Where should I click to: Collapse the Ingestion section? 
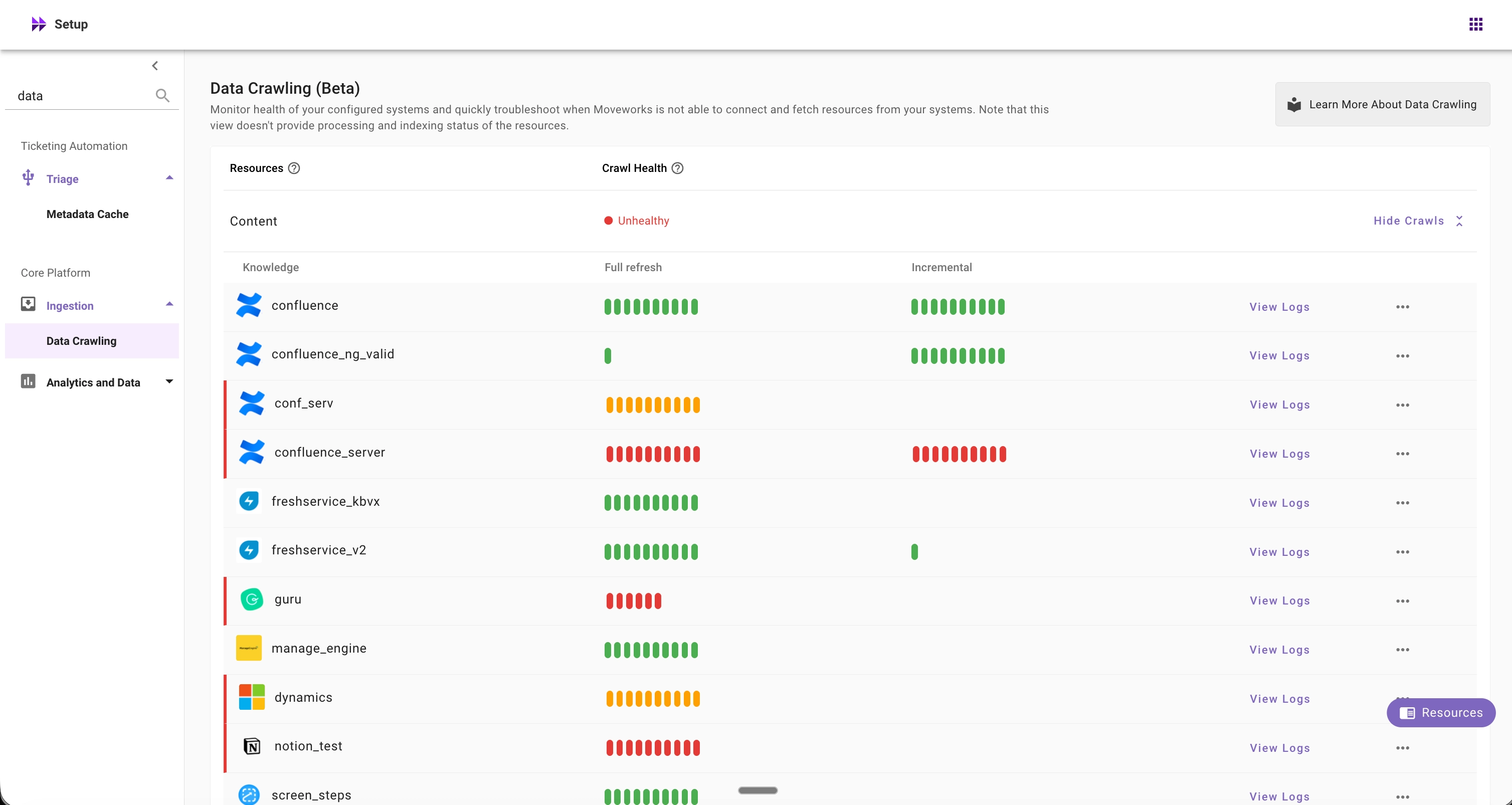click(169, 305)
